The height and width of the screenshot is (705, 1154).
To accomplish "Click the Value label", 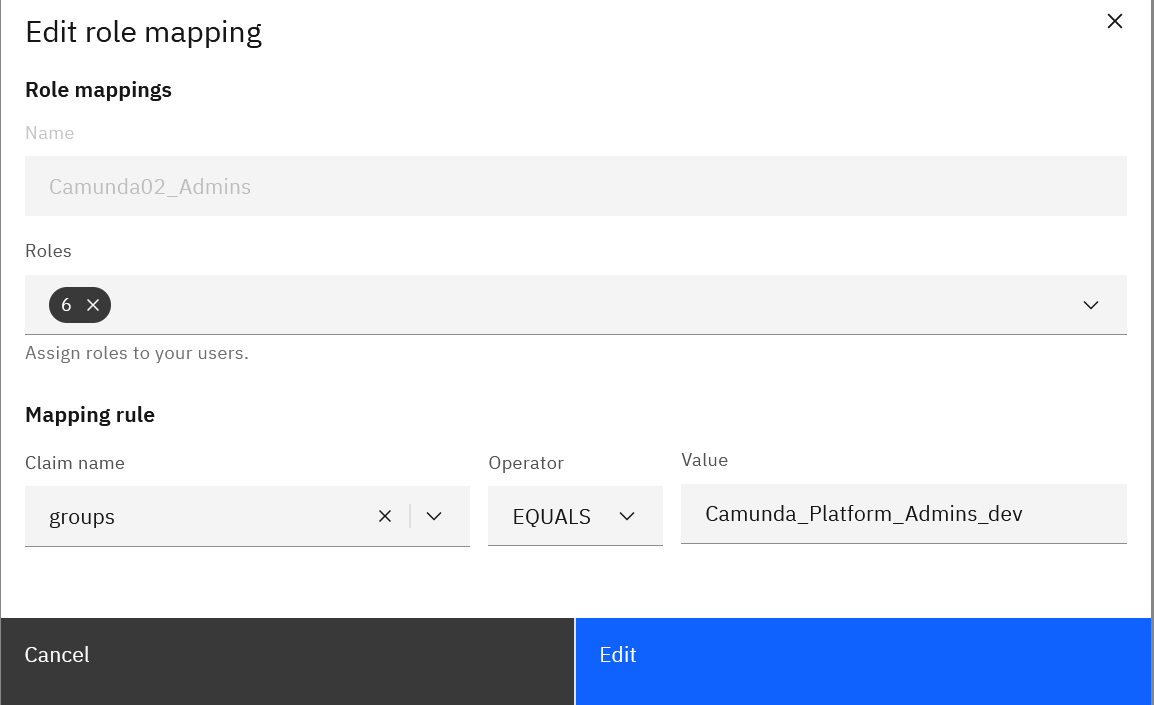I will click(x=704, y=460).
